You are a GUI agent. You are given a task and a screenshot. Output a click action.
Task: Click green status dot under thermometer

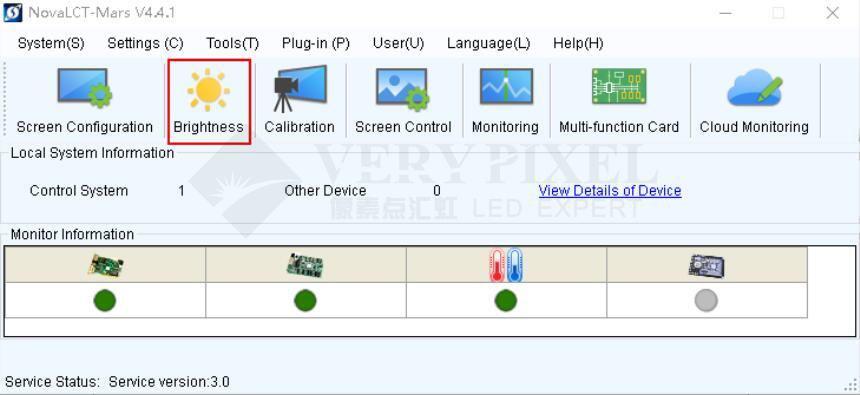pyautogui.click(x=506, y=301)
